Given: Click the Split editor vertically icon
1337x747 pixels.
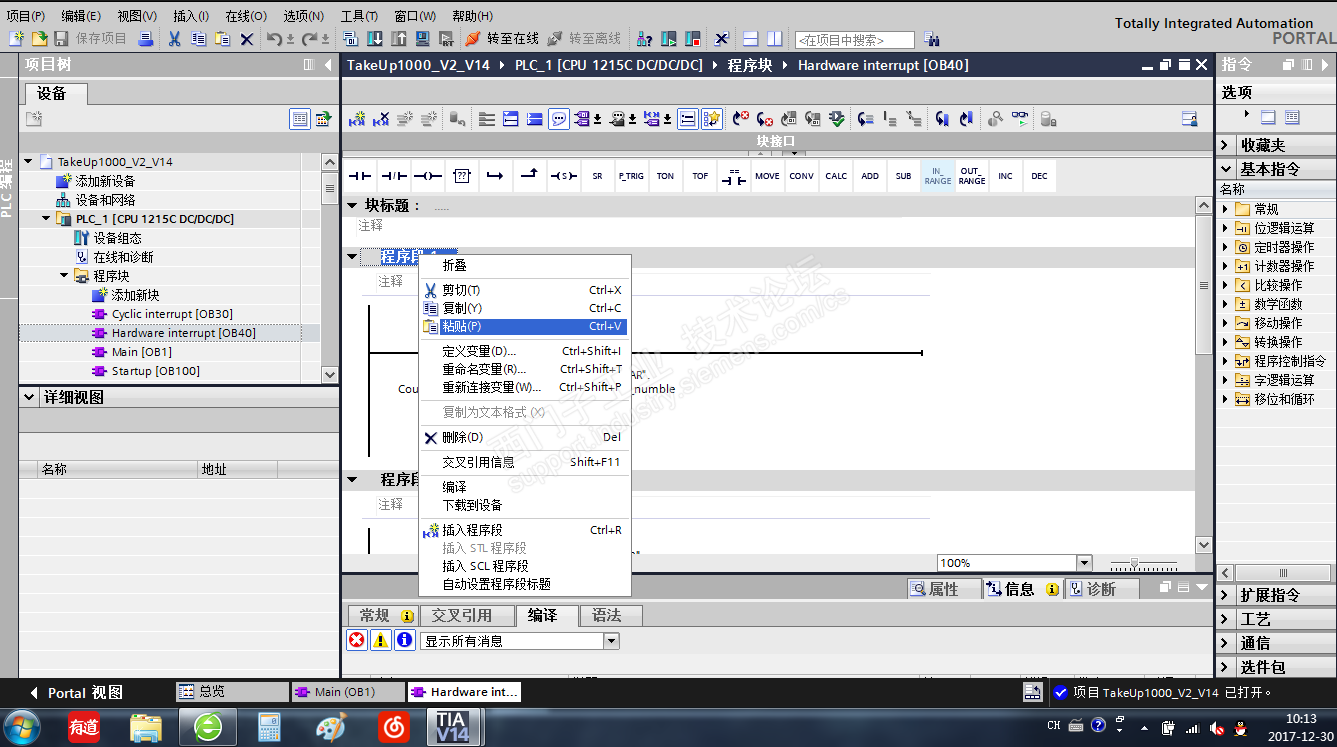Looking at the screenshot, I should click(x=773, y=39).
